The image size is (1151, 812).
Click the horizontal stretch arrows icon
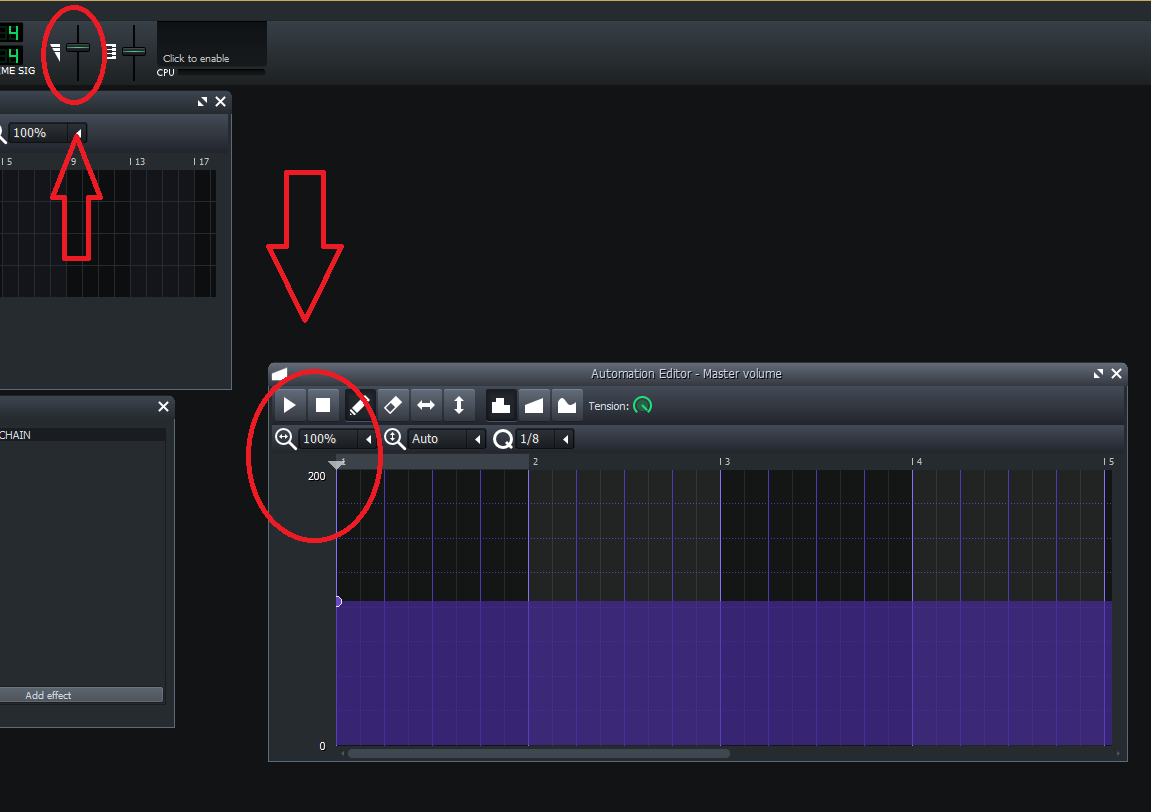coord(426,404)
